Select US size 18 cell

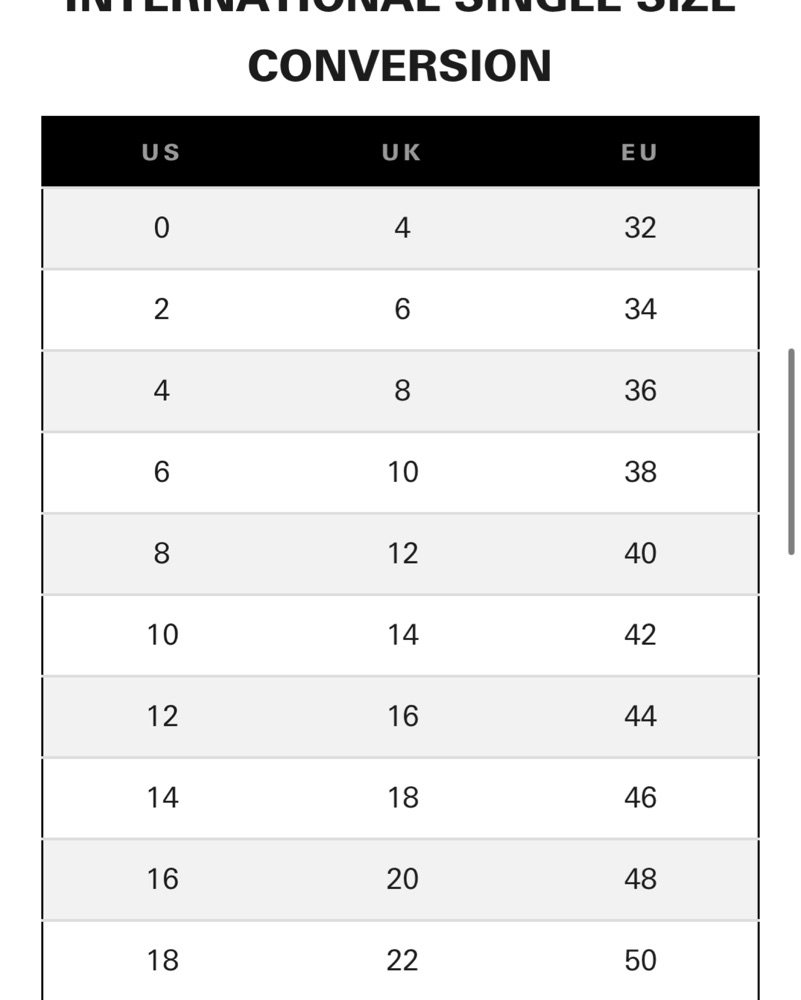[x=163, y=960]
